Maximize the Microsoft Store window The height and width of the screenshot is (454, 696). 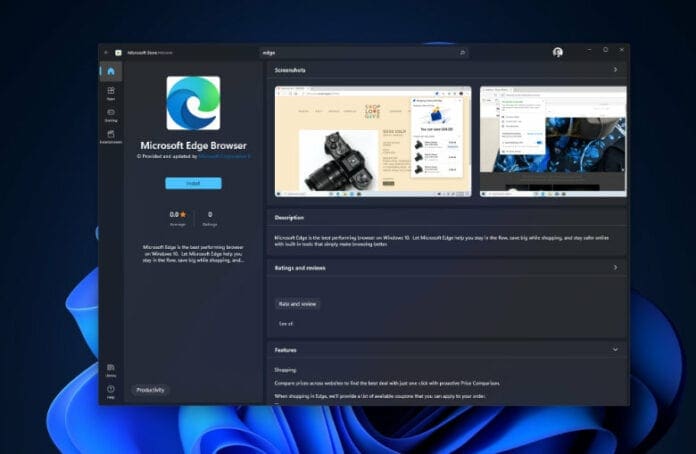[x=605, y=50]
